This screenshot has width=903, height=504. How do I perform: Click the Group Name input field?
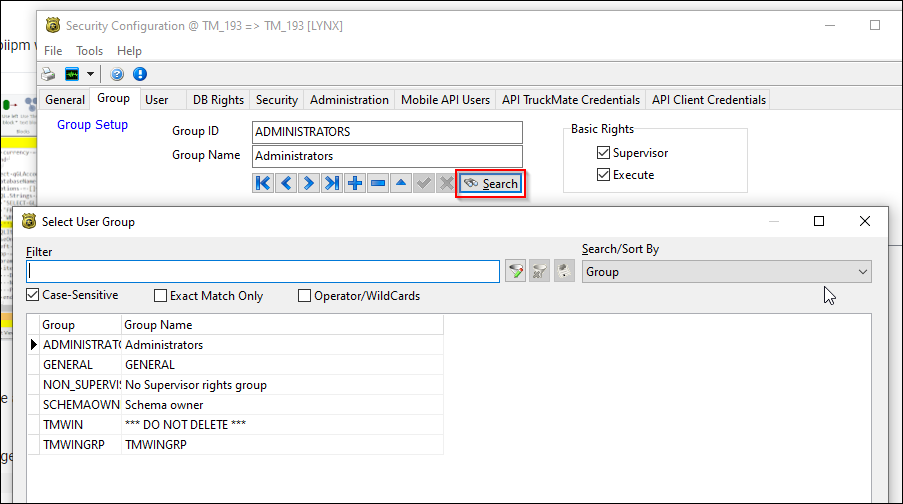click(x=387, y=156)
